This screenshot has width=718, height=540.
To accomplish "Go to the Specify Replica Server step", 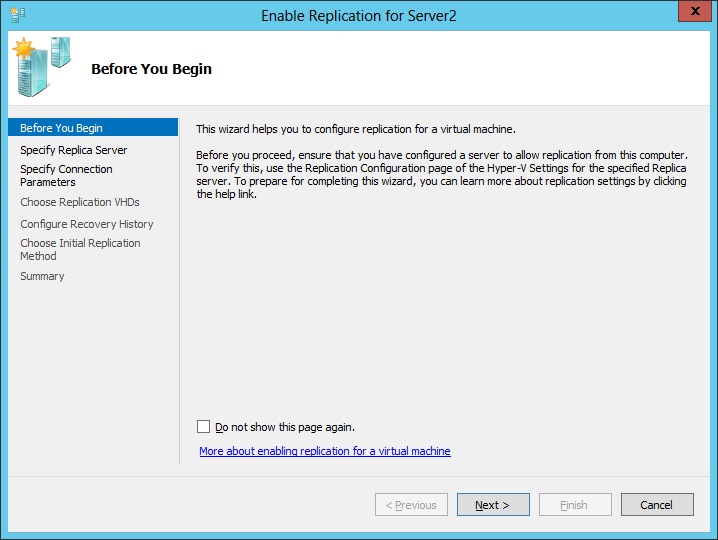I will tap(74, 150).
